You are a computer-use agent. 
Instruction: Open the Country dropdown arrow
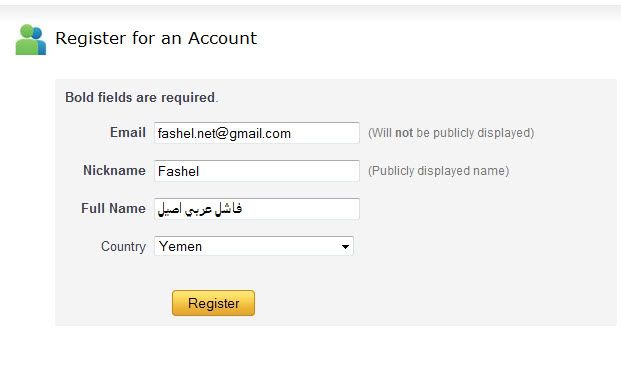tap(345, 247)
